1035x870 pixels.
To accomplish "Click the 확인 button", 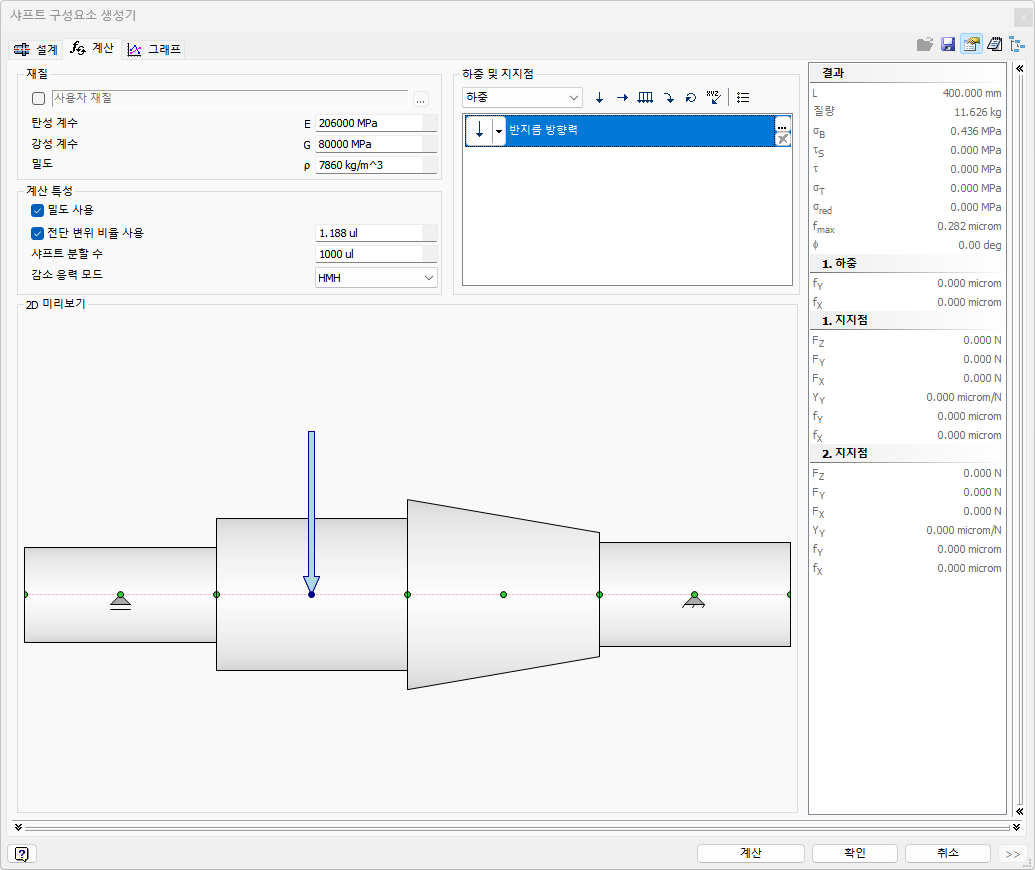I will [x=855, y=853].
